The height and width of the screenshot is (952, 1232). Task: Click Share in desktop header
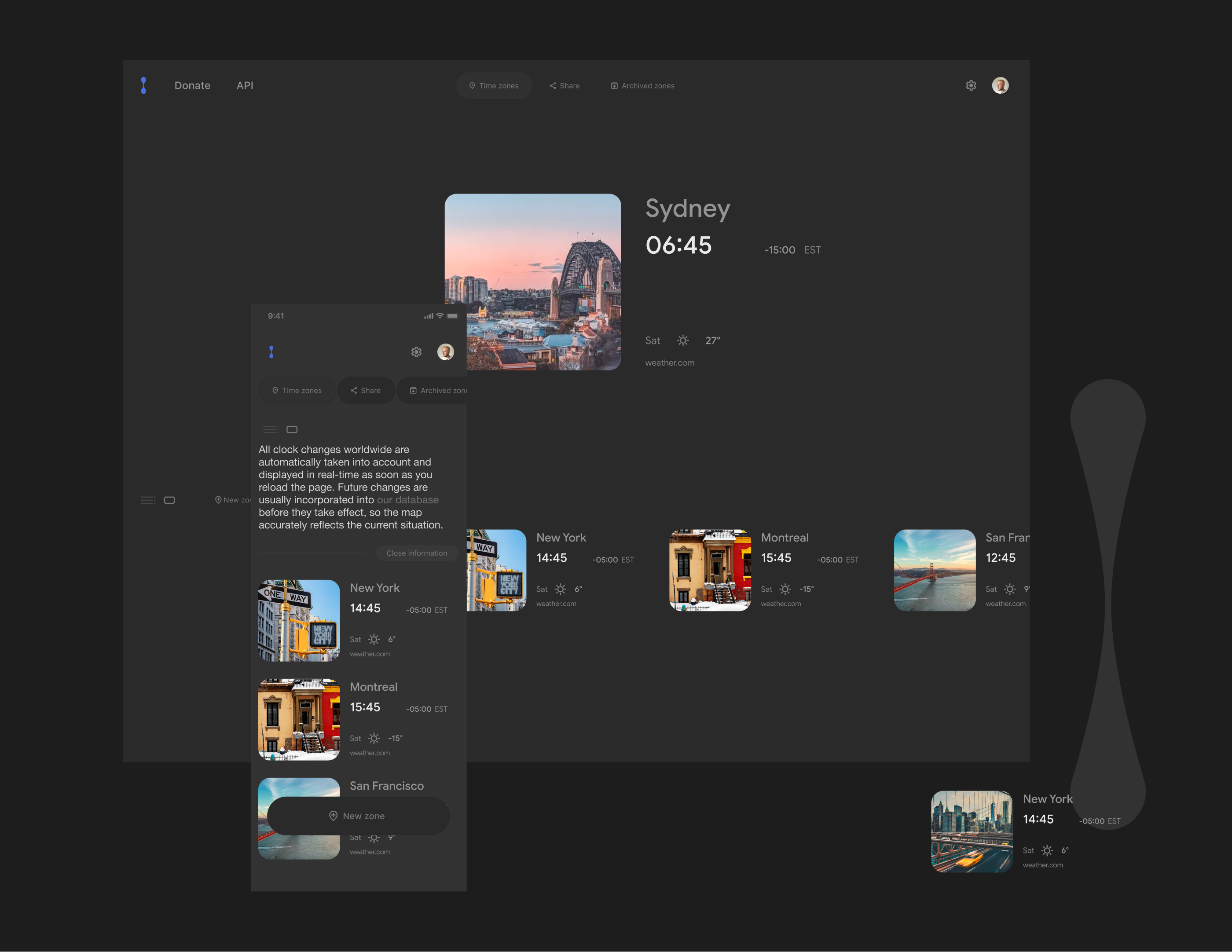[565, 86]
